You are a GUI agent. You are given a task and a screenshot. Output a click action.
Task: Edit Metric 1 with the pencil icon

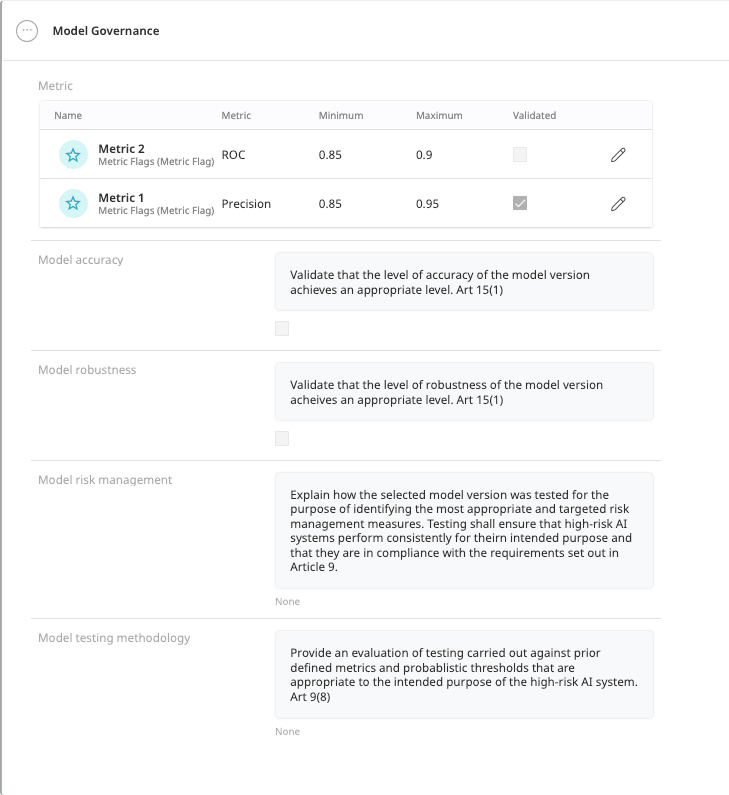pyautogui.click(x=618, y=203)
